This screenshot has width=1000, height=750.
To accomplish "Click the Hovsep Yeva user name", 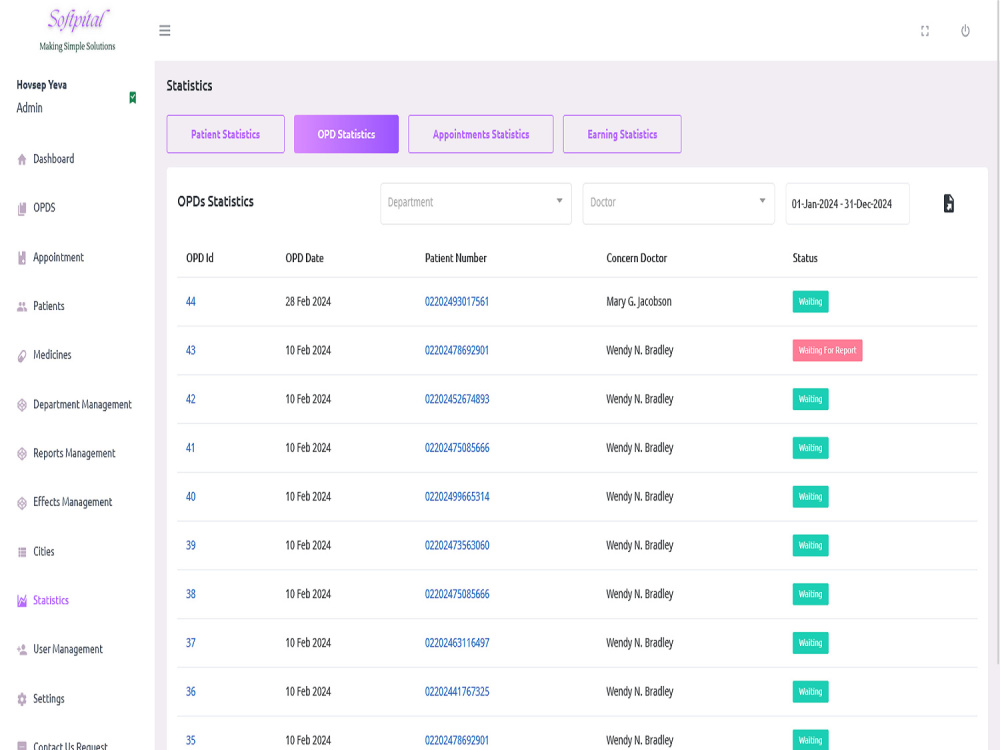I will pos(41,85).
